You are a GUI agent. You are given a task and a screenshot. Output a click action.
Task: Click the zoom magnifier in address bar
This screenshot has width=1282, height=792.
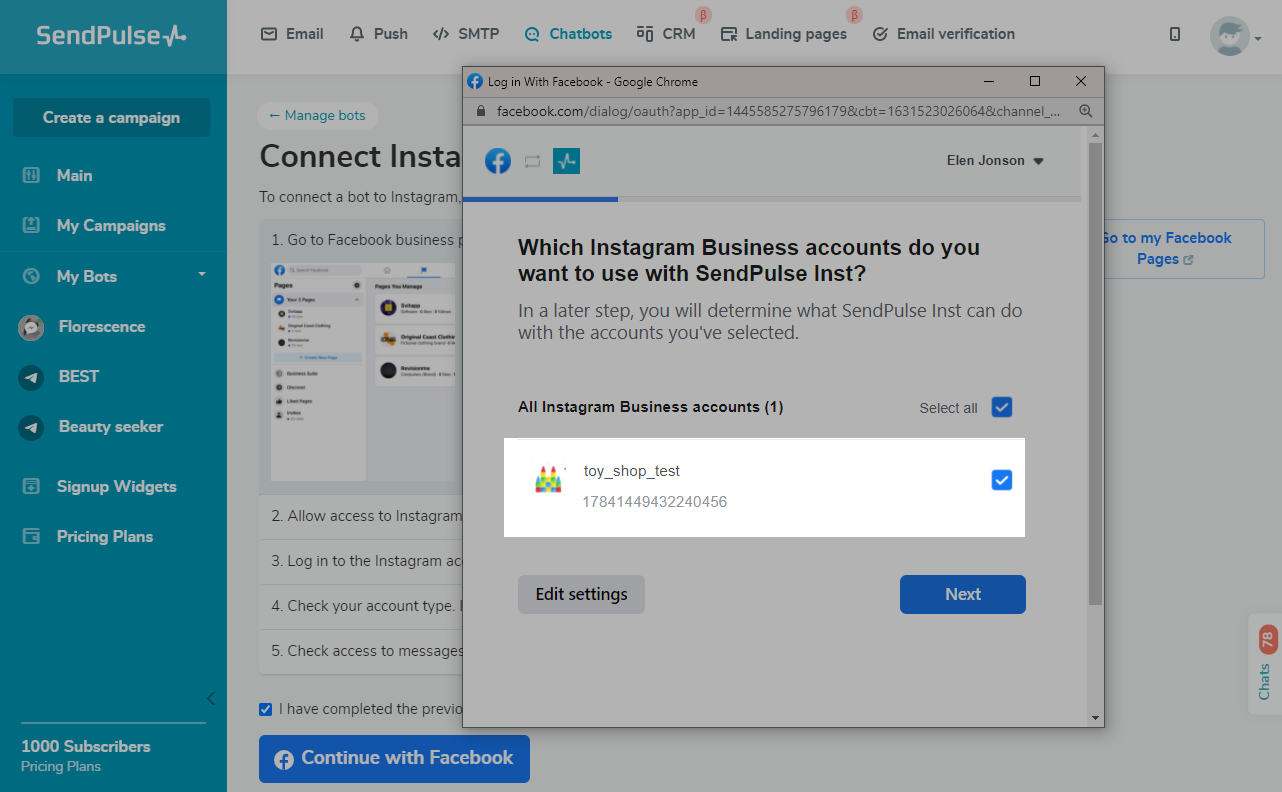point(1085,111)
